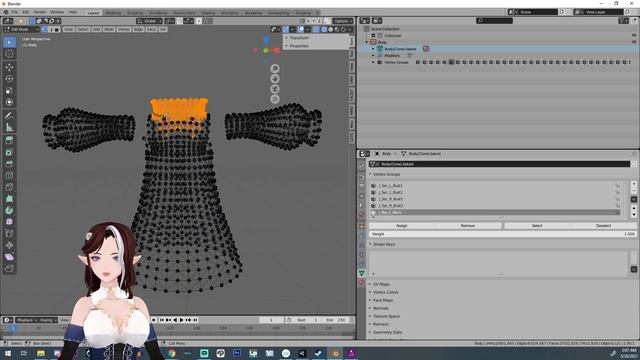Click the Remove button
The height and width of the screenshot is (360, 640).
click(468, 226)
